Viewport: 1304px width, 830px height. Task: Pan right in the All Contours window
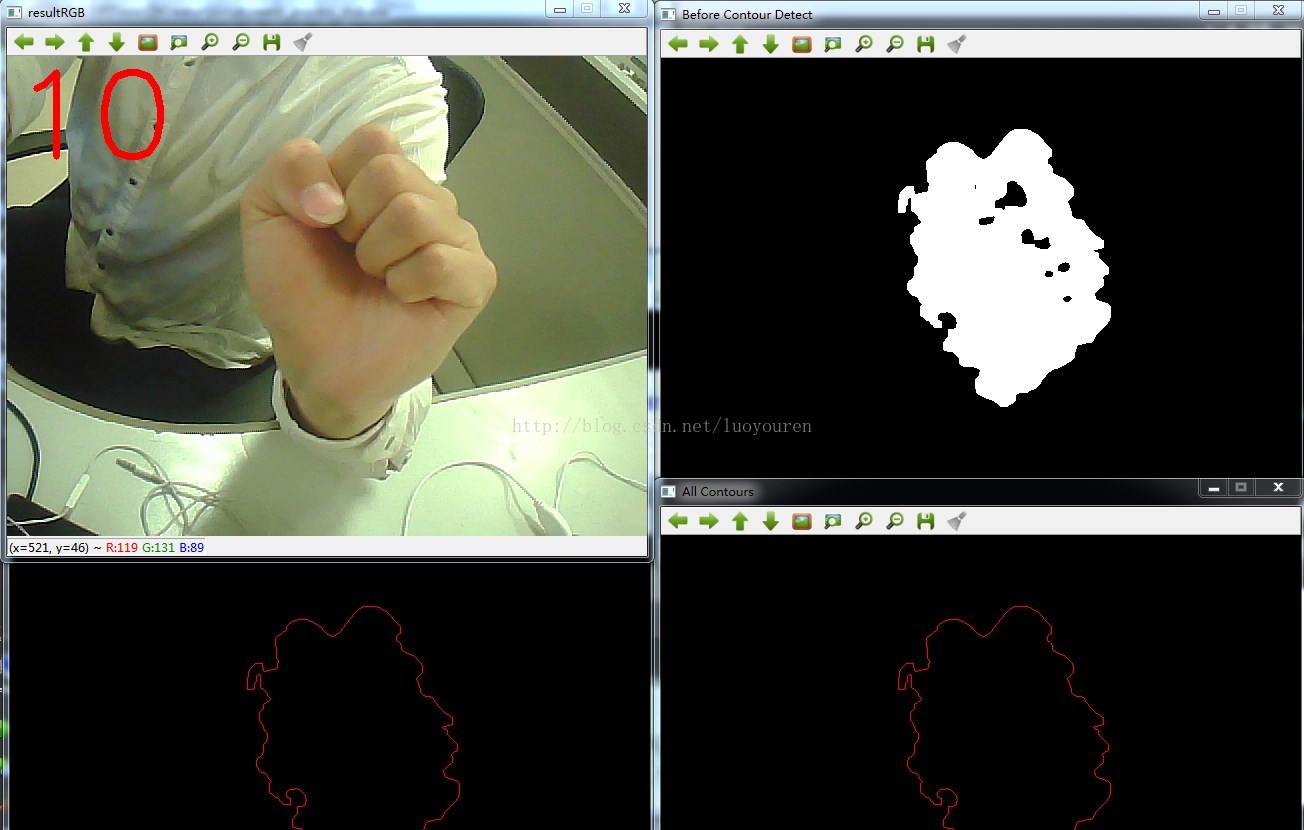[x=709, y=521]
